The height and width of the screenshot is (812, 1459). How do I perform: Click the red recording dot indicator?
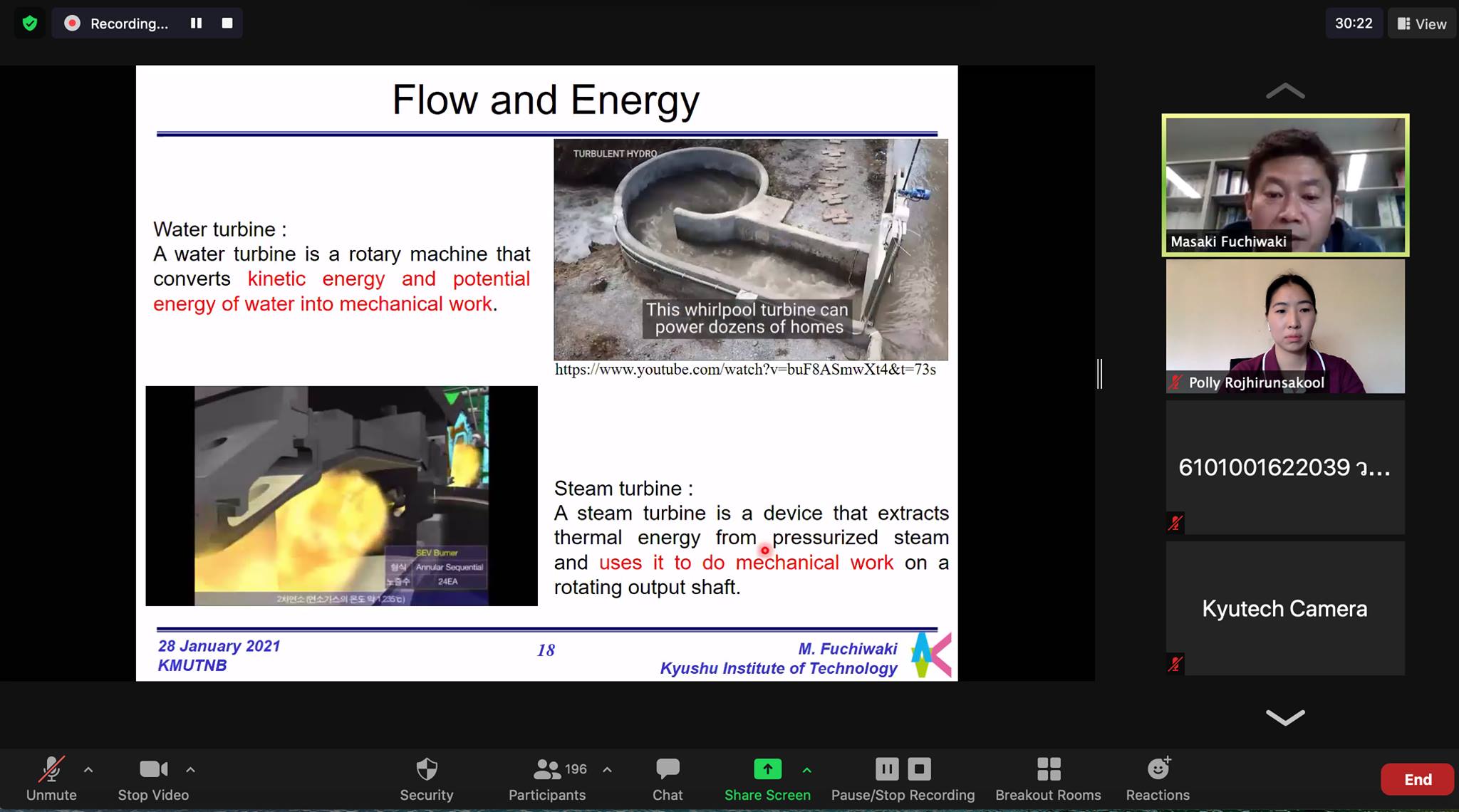[x=72, y=24]
